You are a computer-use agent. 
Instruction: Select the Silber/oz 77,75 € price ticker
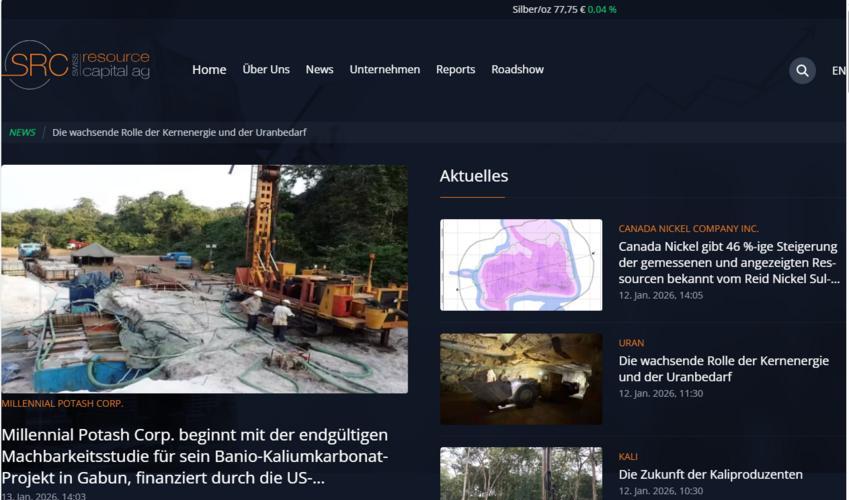[x=548, y=9]
